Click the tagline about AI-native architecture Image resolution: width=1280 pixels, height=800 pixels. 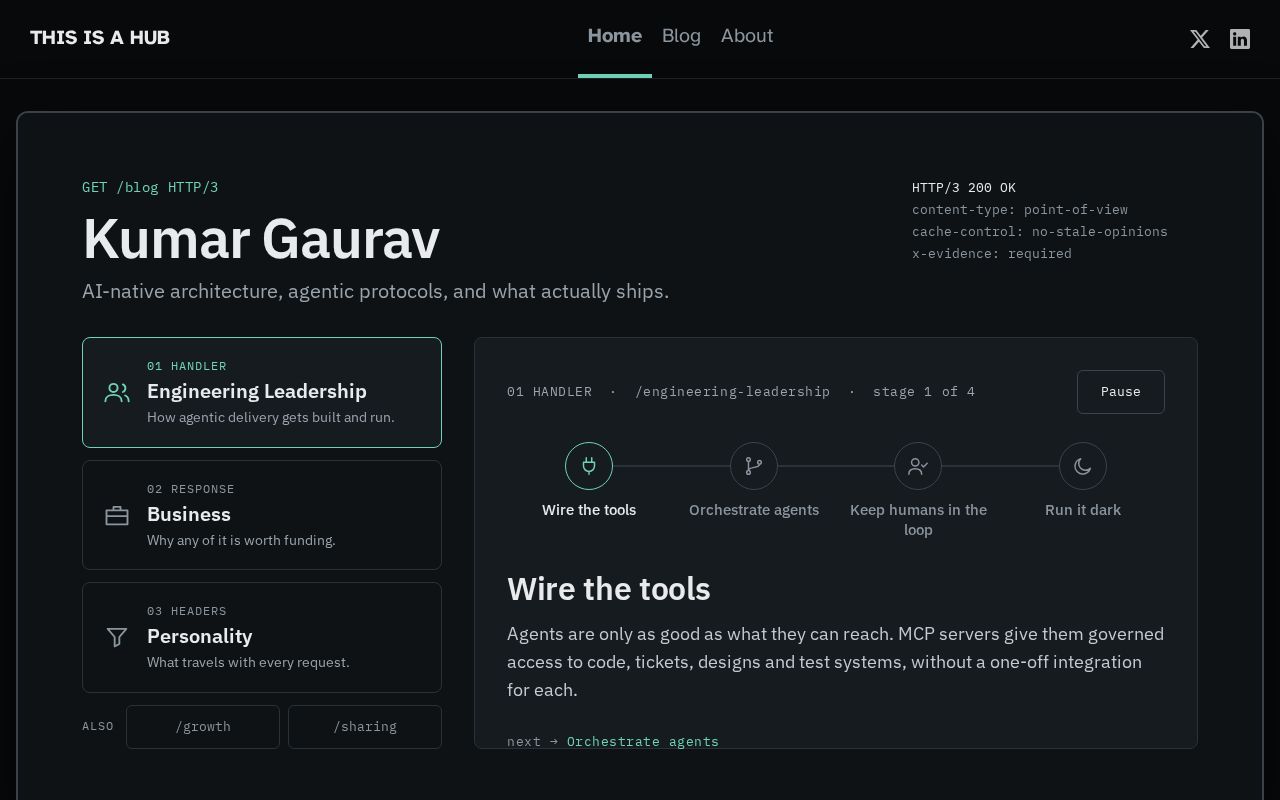click(375, 291)
